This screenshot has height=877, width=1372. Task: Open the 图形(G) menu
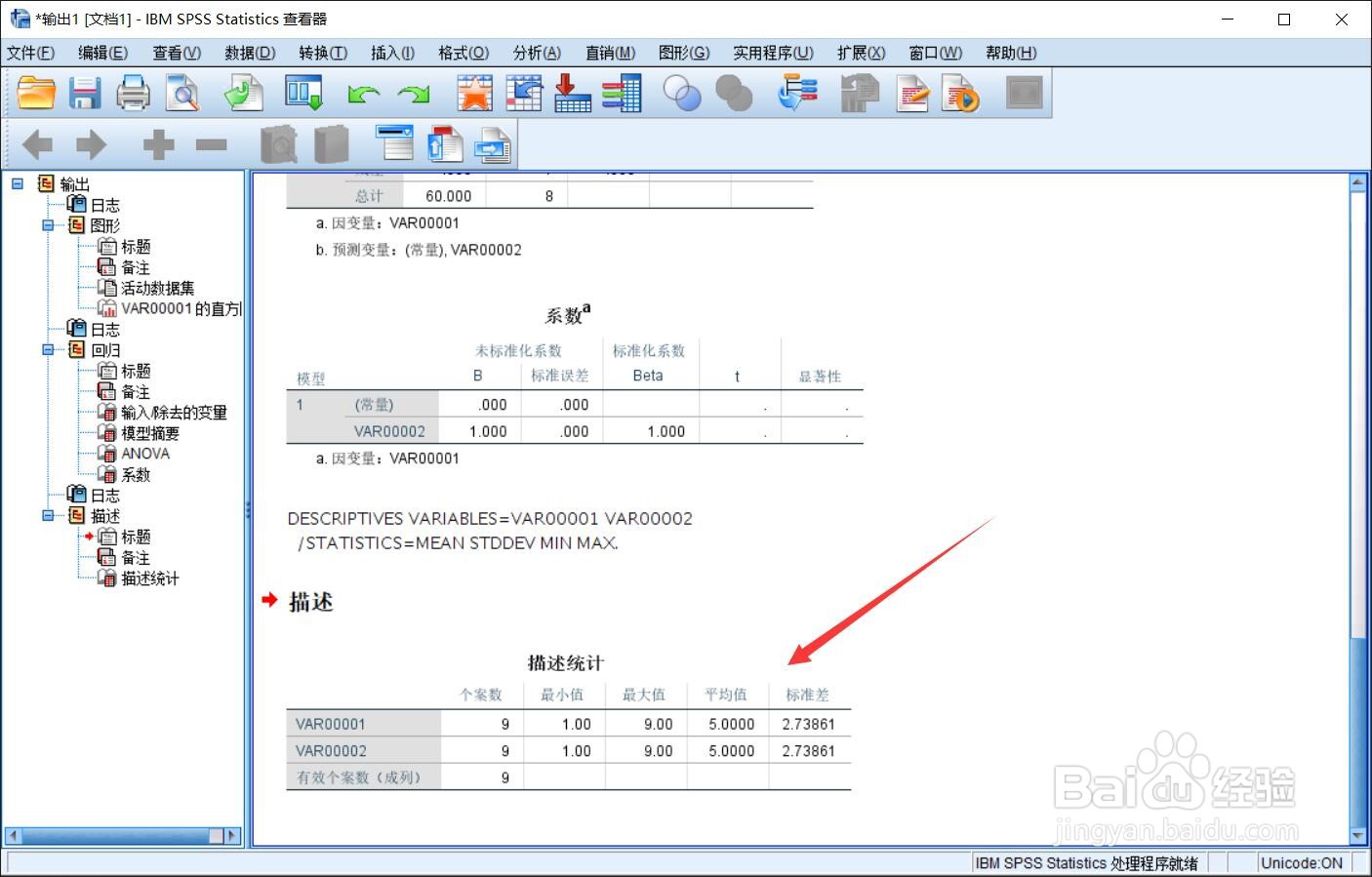click(x=684, y=53)
